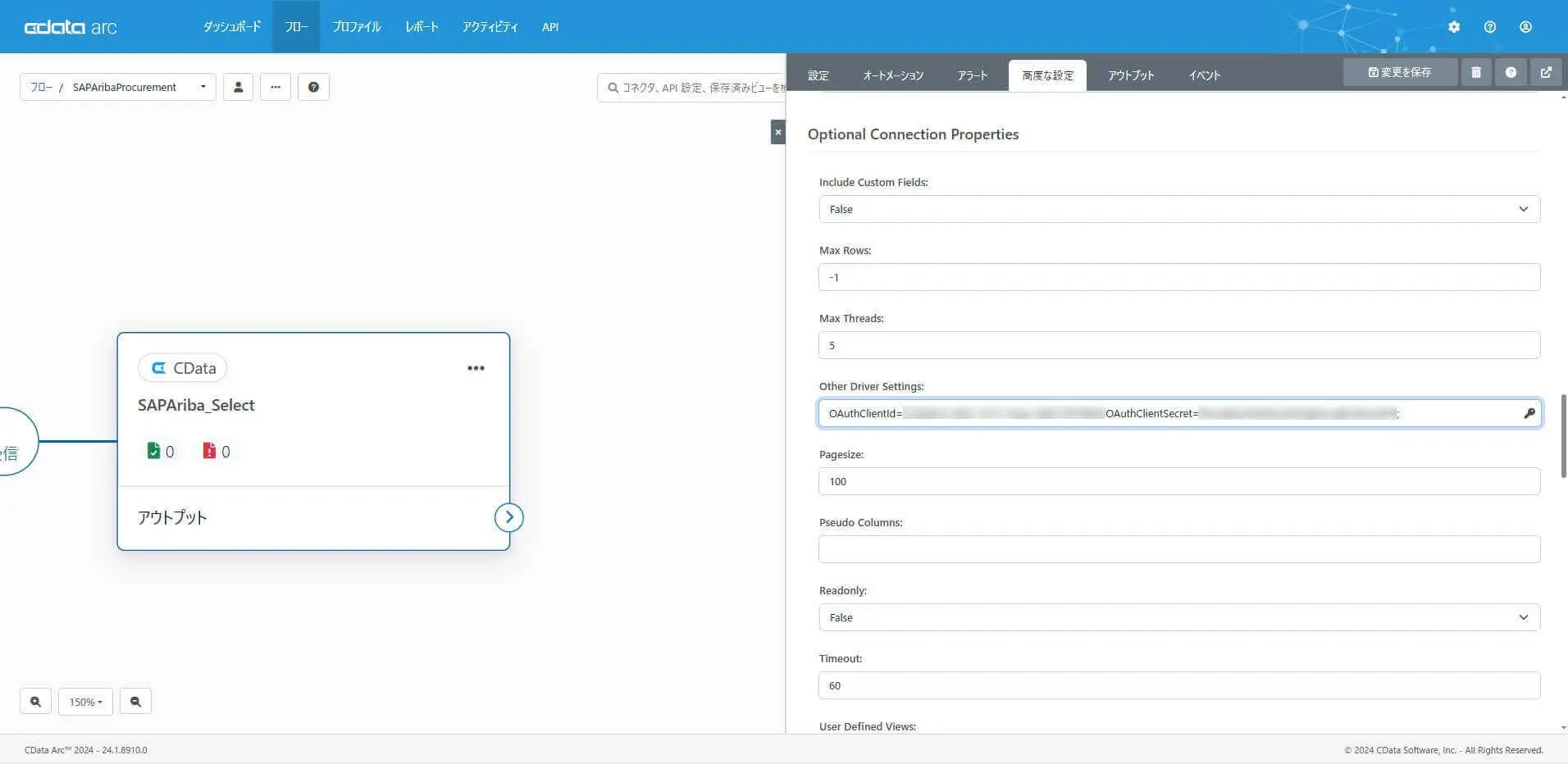Click the CData badge on the connector card
The height and width of the screenshot is (764, 1568).
click(x=183, y=368)
